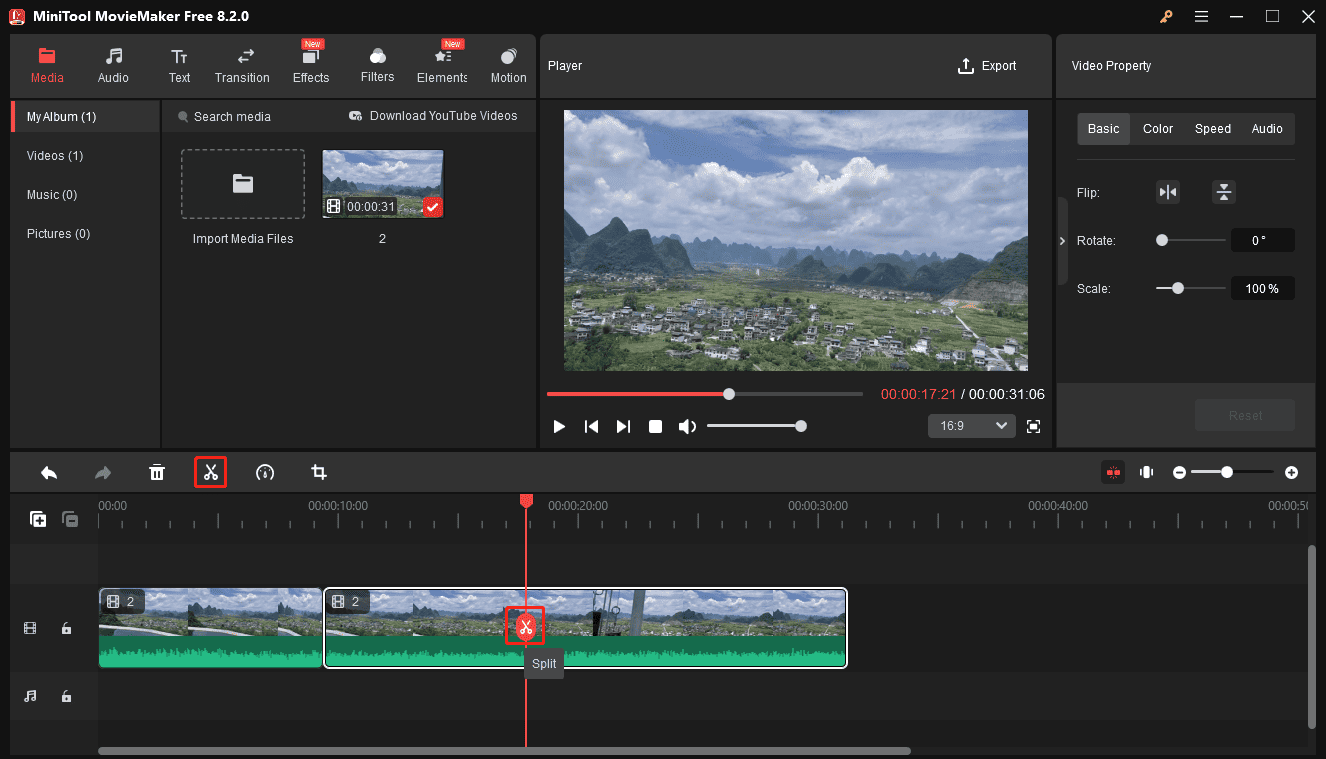Click the scale value field 100%
The image size is (1326, 759).
tap(1262, 288)
